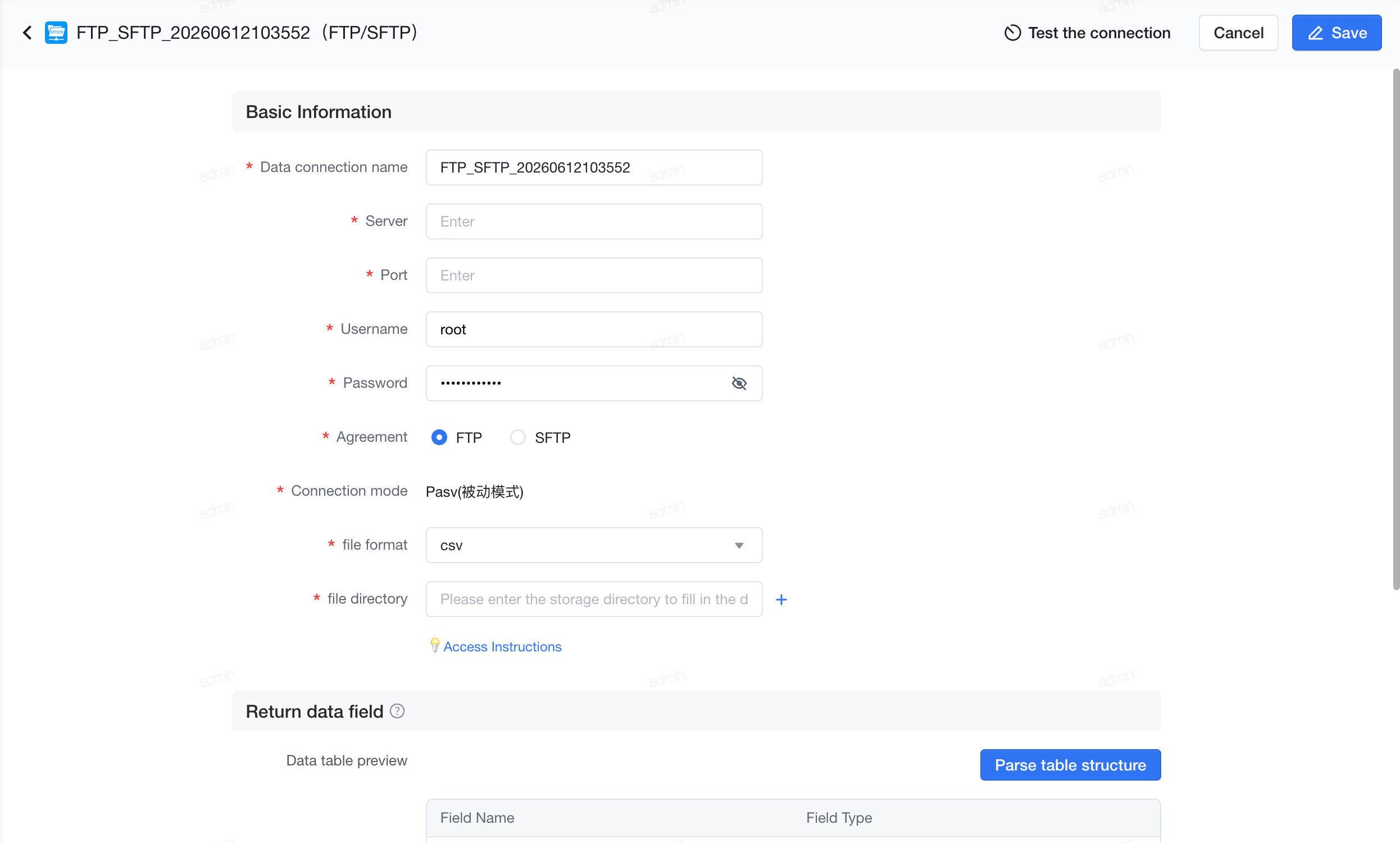The height and width of the screenshot is (843, 1400).
Task: Open the file format csv dropdown
Action: coord(594,545)
